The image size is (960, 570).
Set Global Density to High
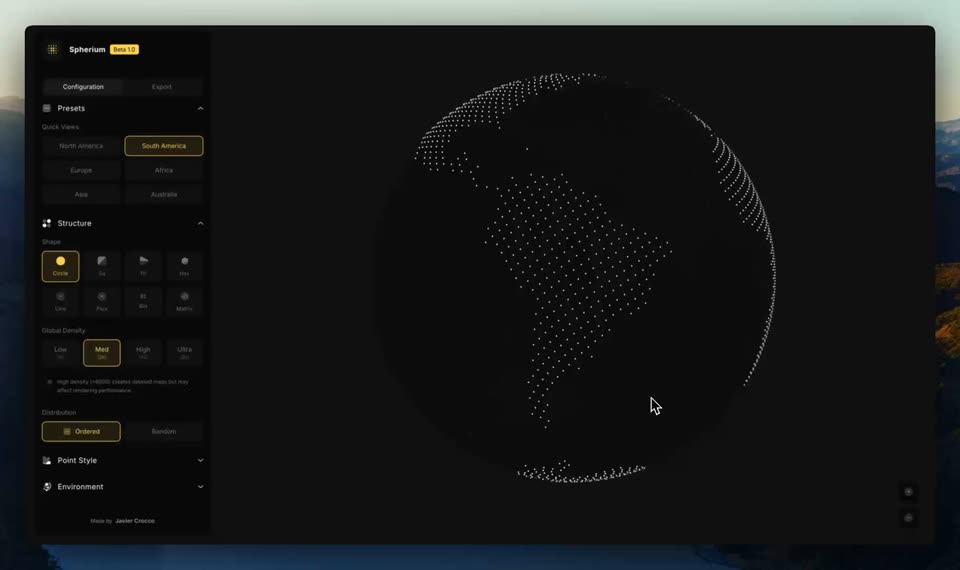click(143, 353)
